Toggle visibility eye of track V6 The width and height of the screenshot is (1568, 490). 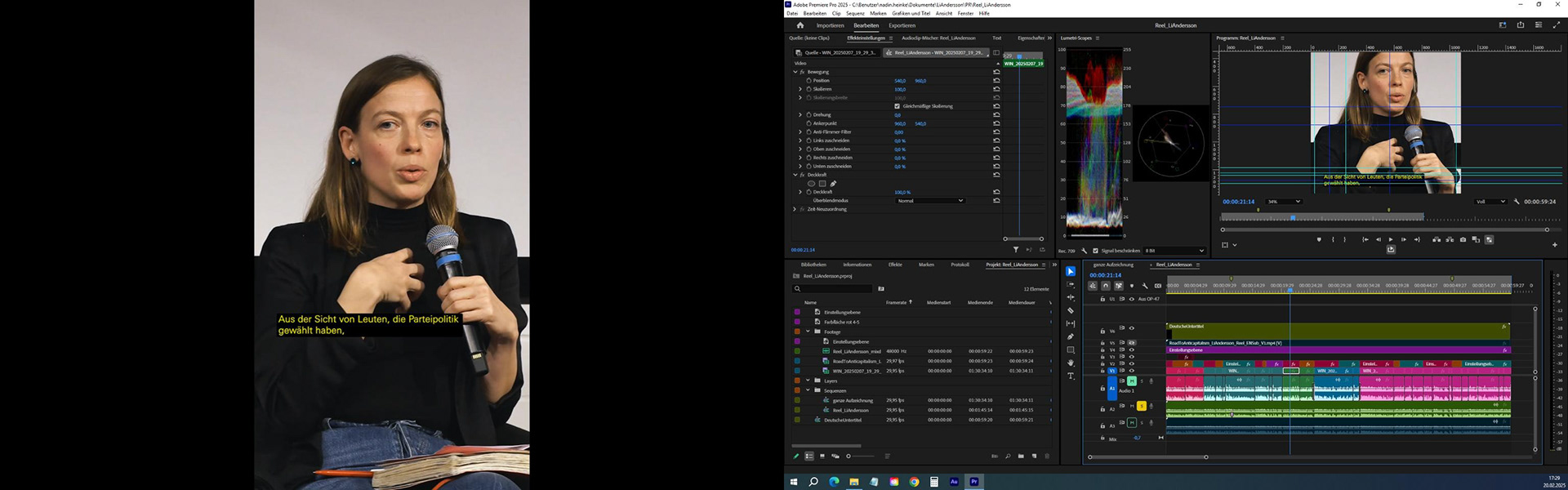(x=1131, y=328)
